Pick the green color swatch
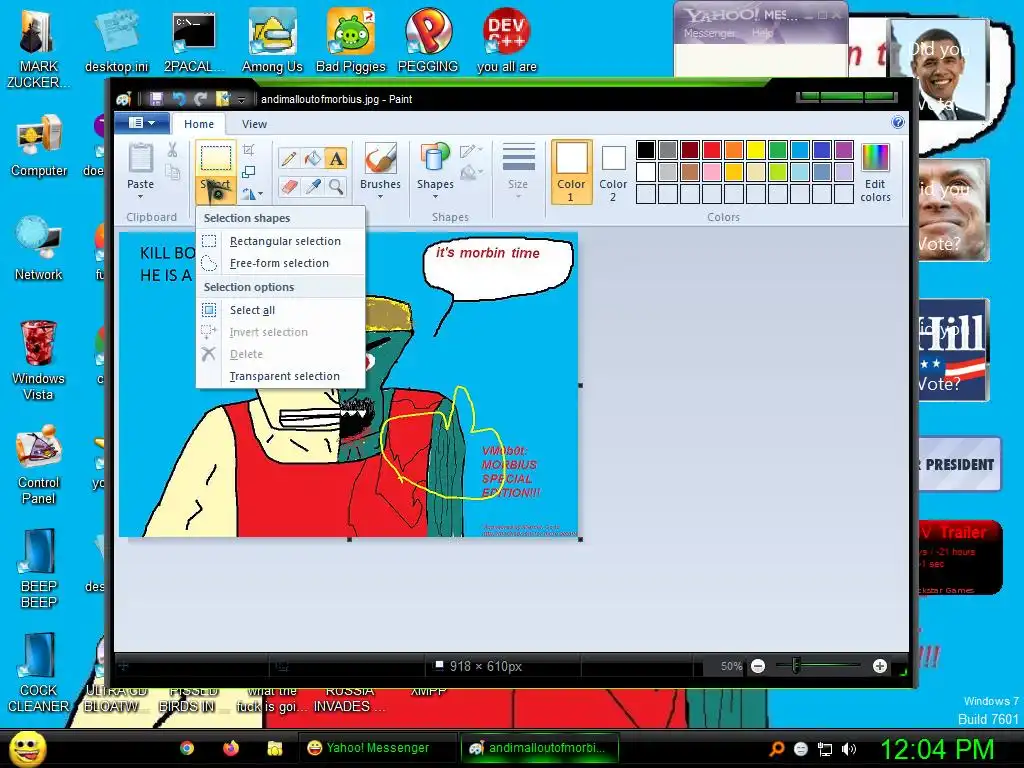This screenshot has height=768, width=1024. tap(778, 150)
